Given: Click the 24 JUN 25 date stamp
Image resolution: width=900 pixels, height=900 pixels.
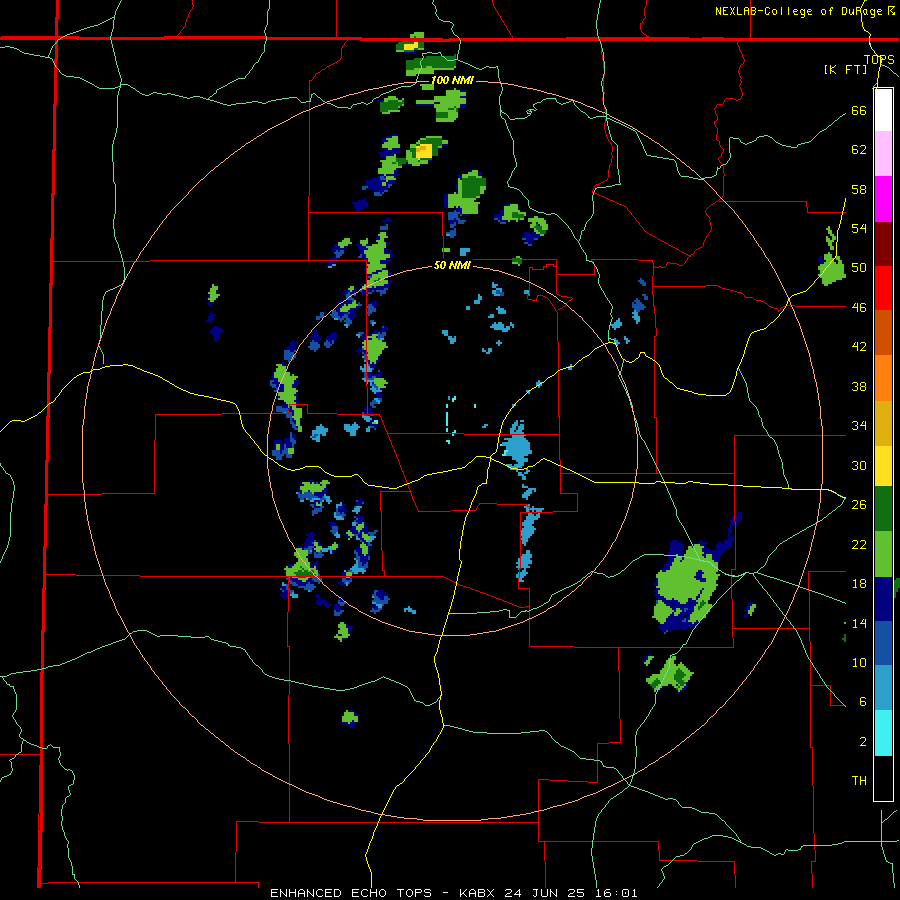Looking at the screenshot, I should [x=544, y=893].
